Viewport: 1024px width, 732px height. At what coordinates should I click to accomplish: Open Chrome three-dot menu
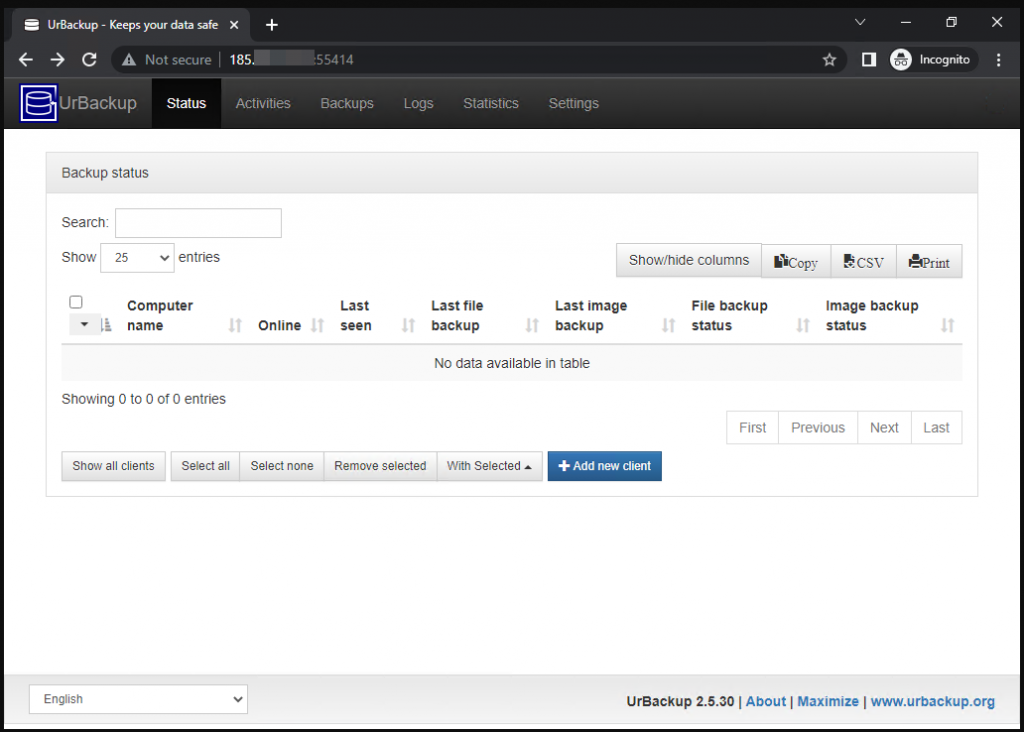tap(999, 60)
